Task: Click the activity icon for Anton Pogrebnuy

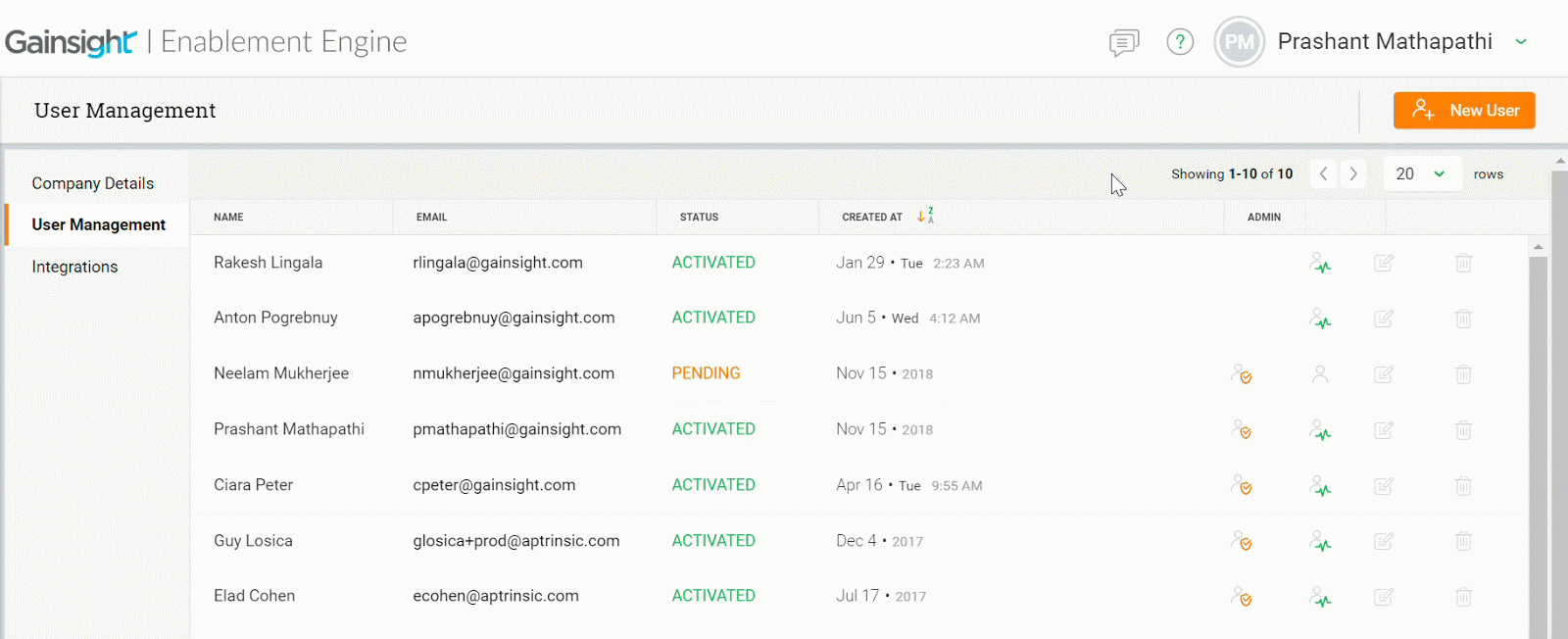Action: click(x=1321, y=319)
